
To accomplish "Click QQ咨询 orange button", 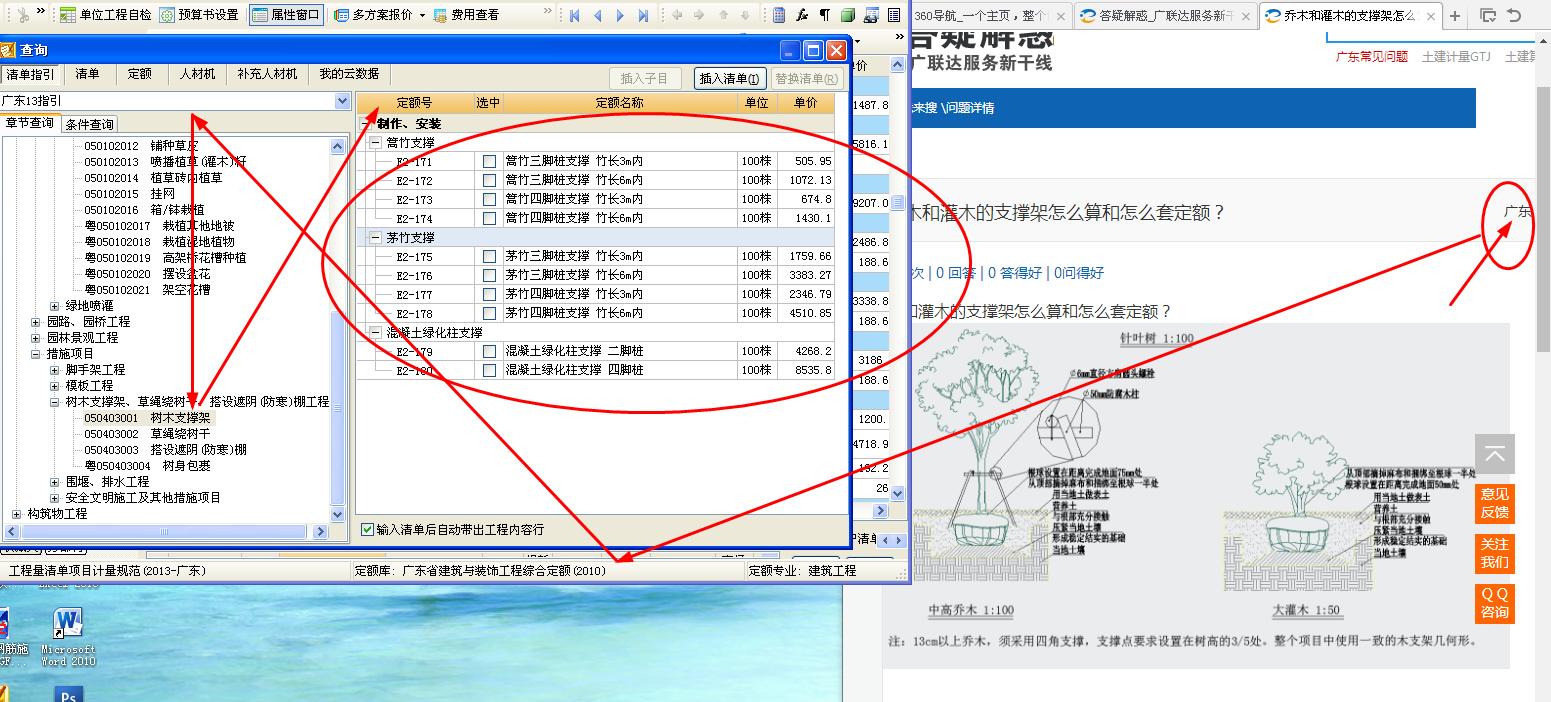I will 1495,603.
